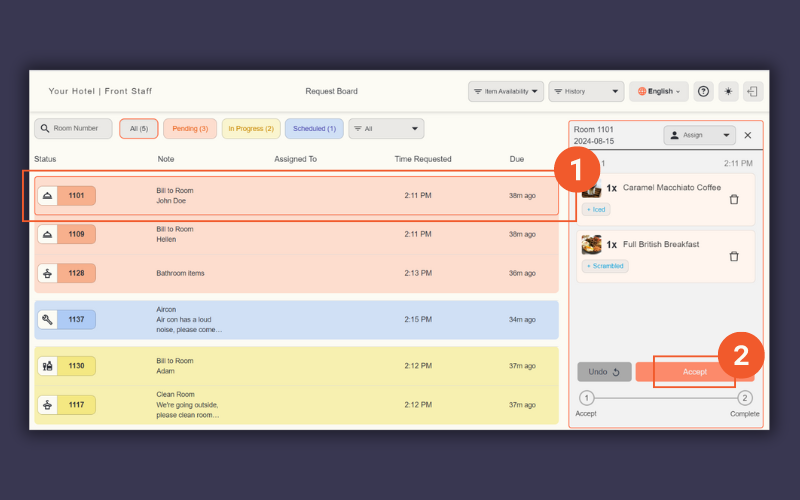Open the Item Availability dropdown

click(x=506, y=91)
